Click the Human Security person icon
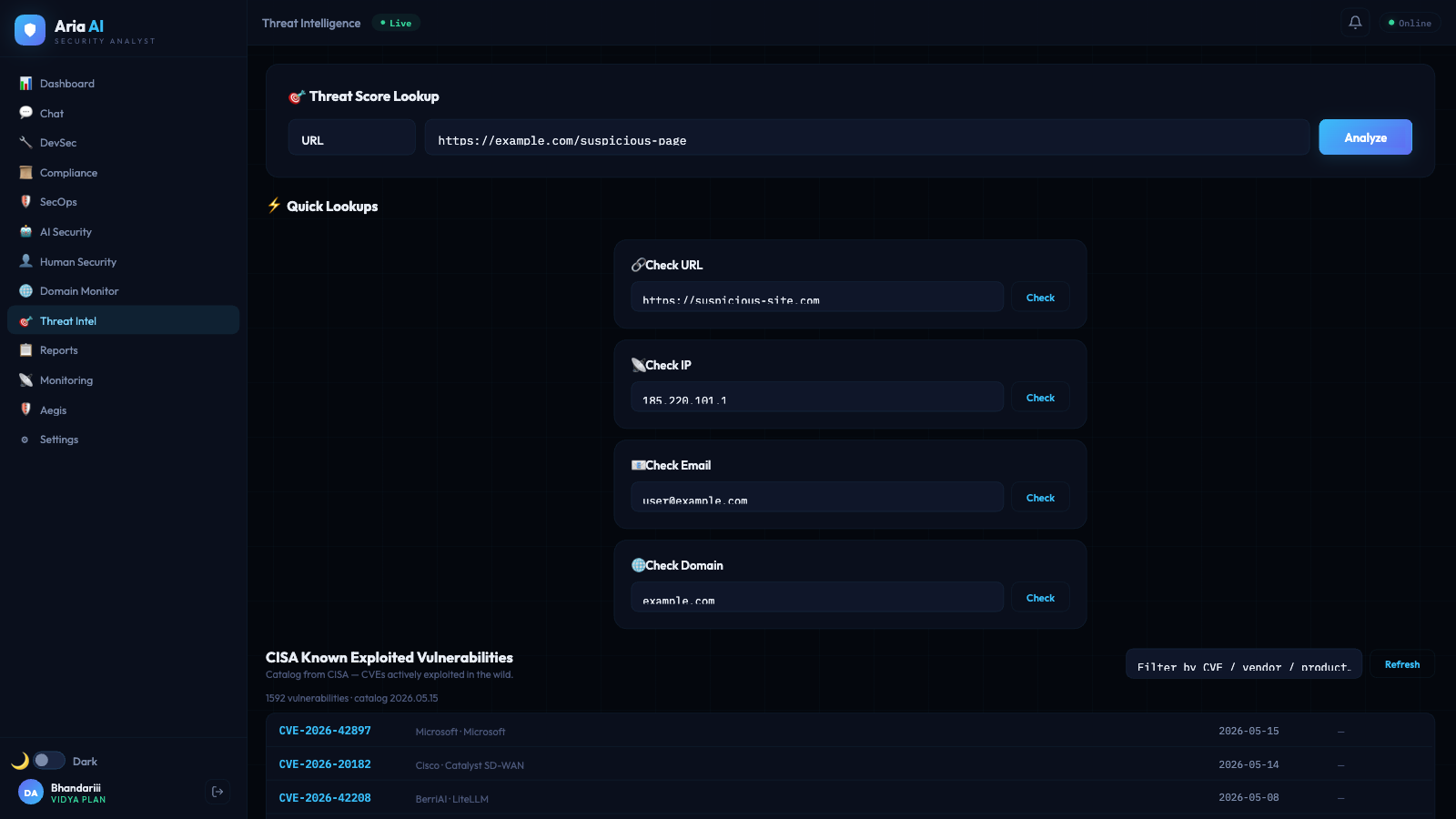1456x819 pixels. [25, 261]
